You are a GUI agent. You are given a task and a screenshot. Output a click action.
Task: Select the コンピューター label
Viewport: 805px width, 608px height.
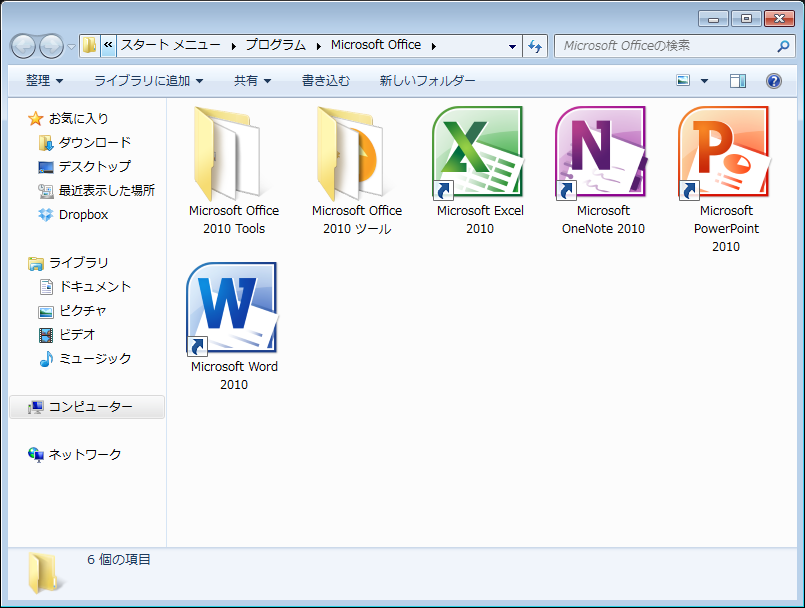click(x=90, y=407)
